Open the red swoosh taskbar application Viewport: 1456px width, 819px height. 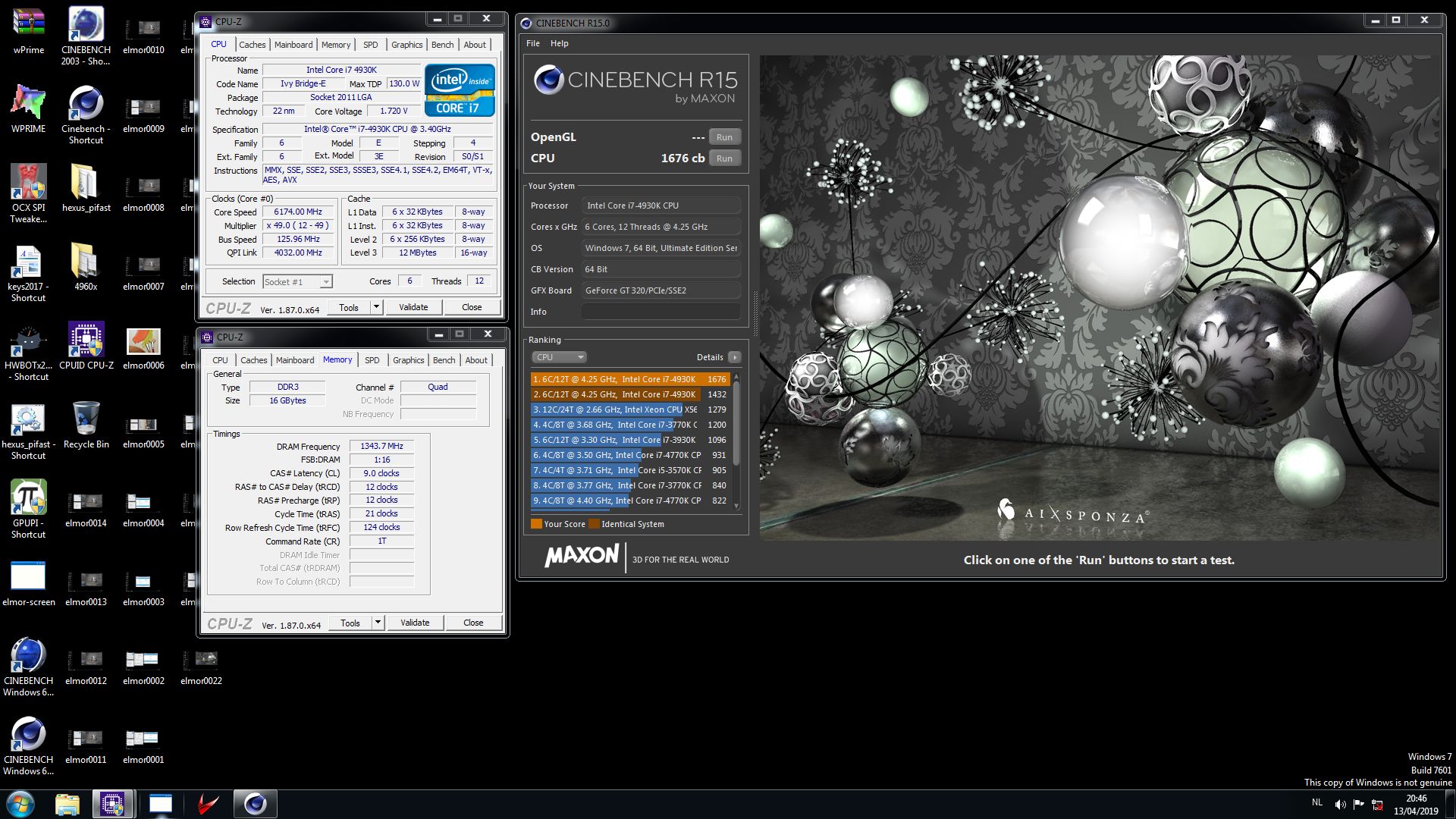[208, 804]
